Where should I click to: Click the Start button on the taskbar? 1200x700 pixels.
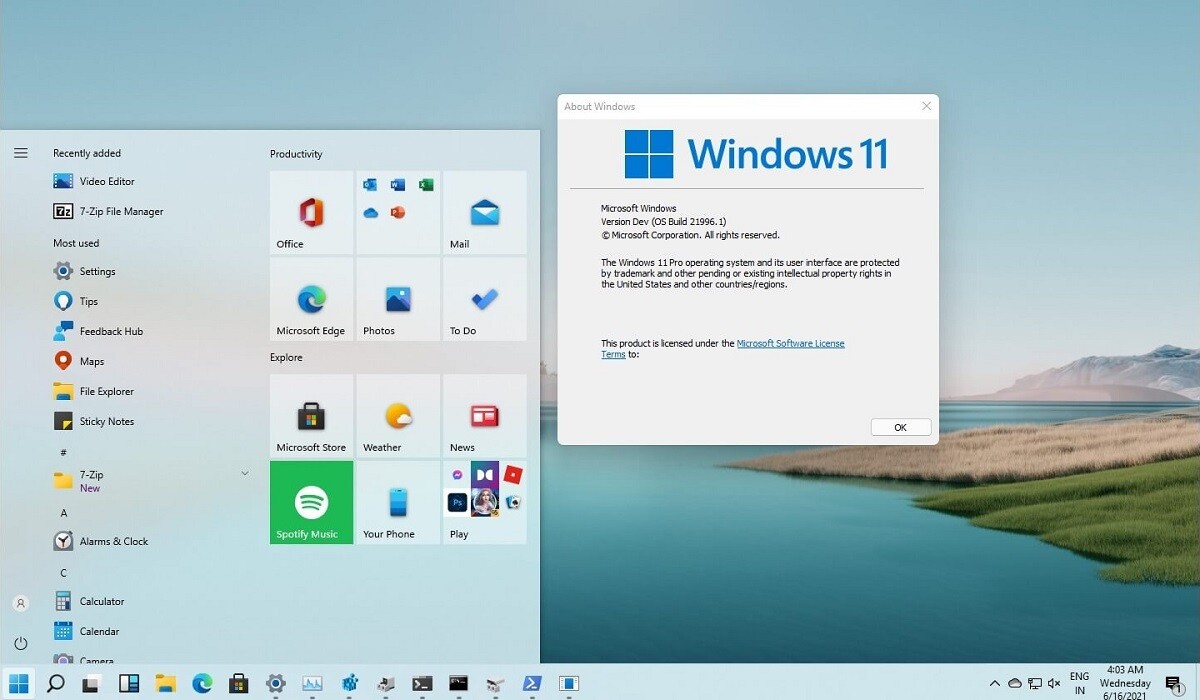[19, 684]
